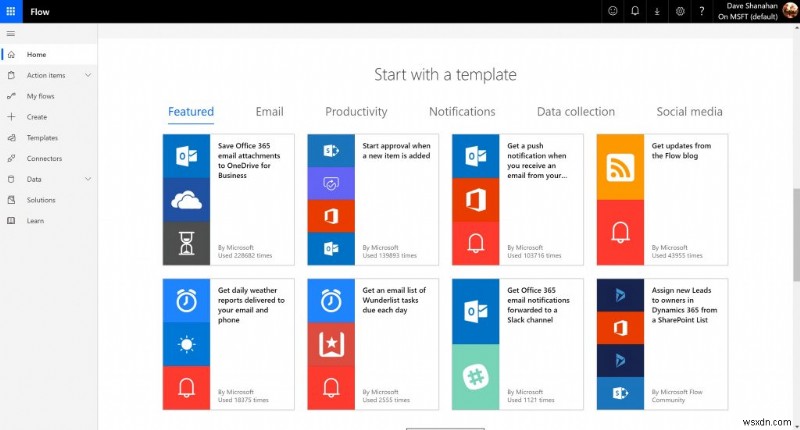
Task: Click alarm clock icon on weather card
Action: [x=186, y=301]
